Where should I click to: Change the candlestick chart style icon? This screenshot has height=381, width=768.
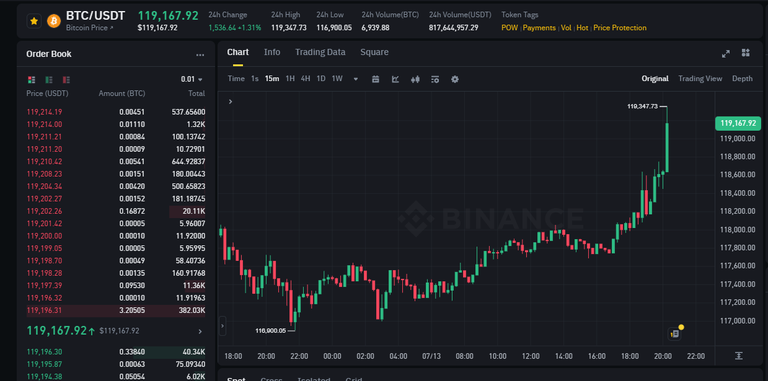coord(415,79)
